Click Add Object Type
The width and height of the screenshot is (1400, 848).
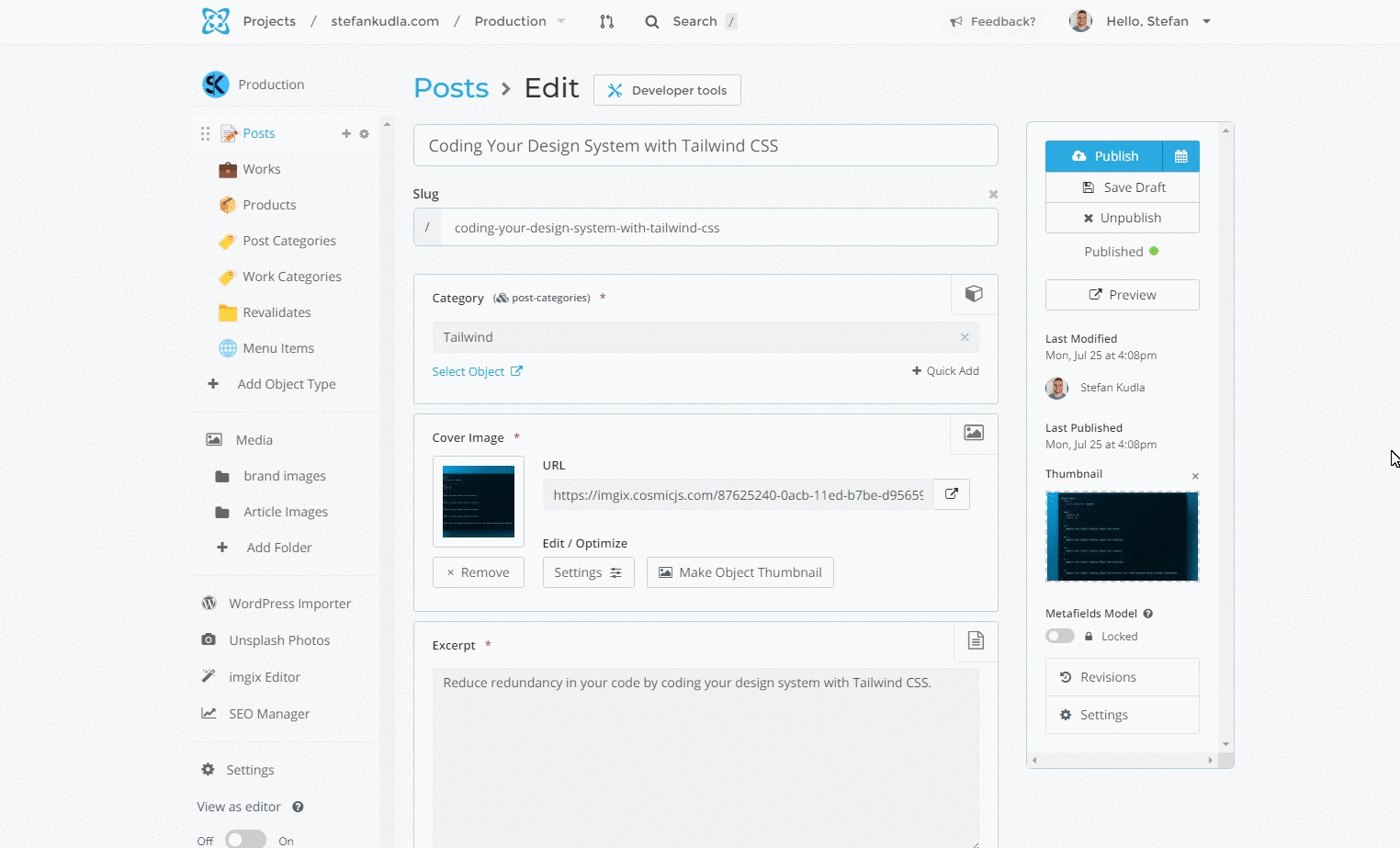[272, 384]
